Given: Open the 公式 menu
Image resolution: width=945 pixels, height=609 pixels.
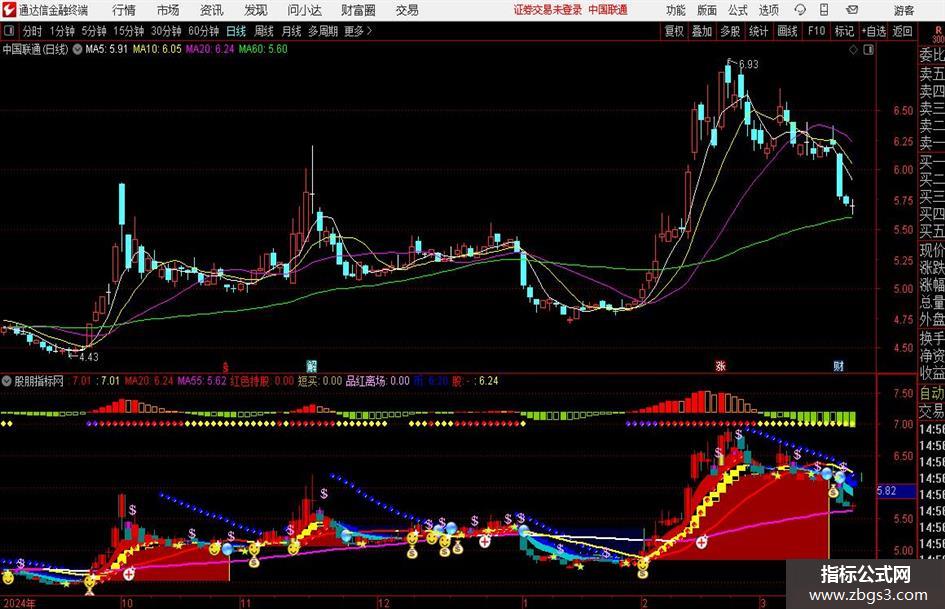Looking at the screenshot, I should pyautogui.click(x=738, y=10).
